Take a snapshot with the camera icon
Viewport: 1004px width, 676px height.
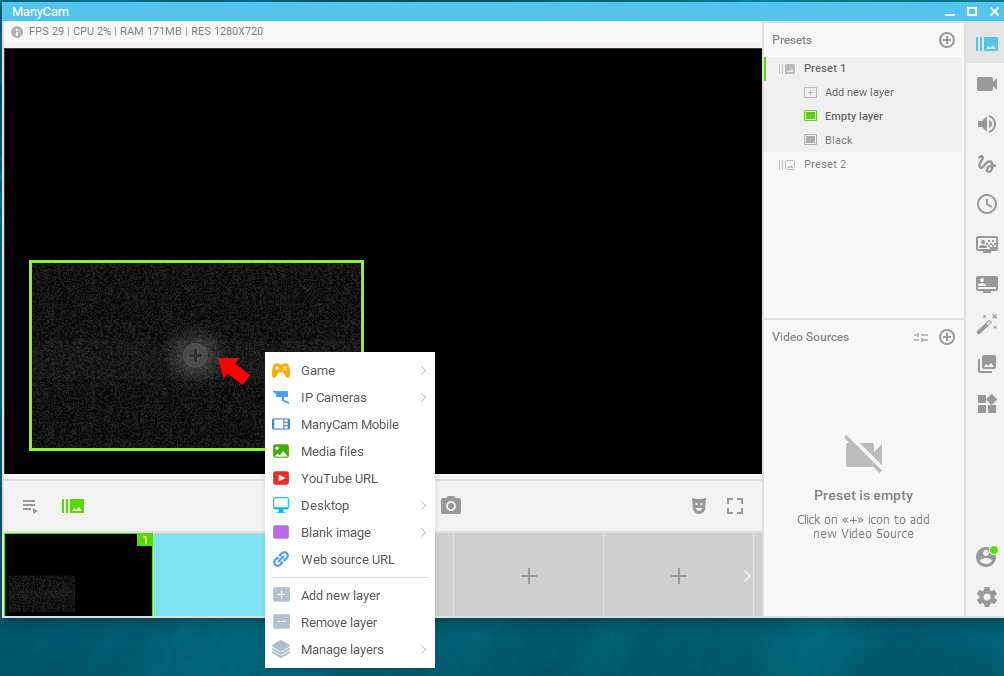pos(451,506)
